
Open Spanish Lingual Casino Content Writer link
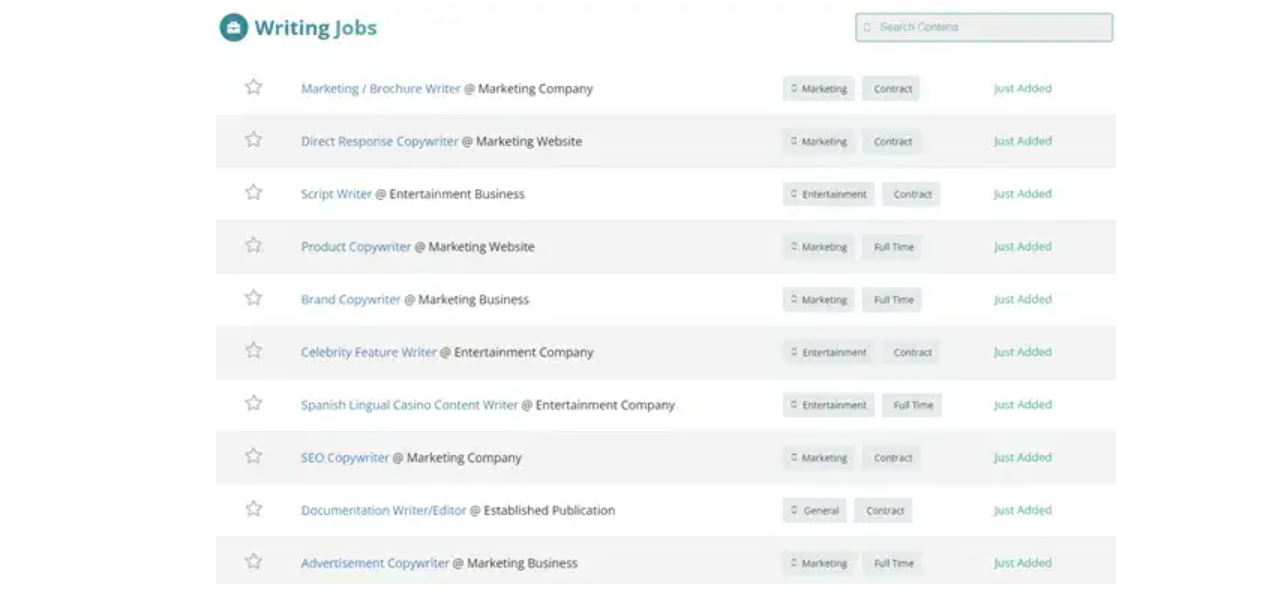pos(409,405)
